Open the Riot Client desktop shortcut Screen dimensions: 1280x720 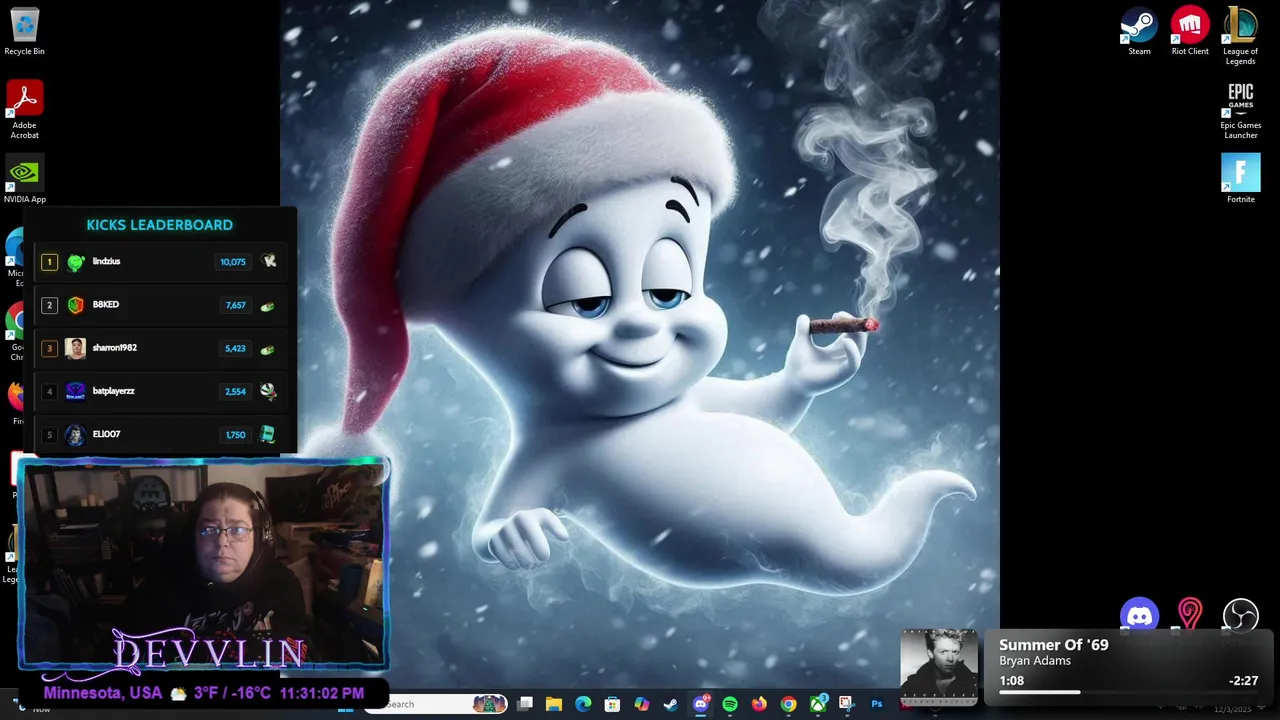click(1190, 32)
